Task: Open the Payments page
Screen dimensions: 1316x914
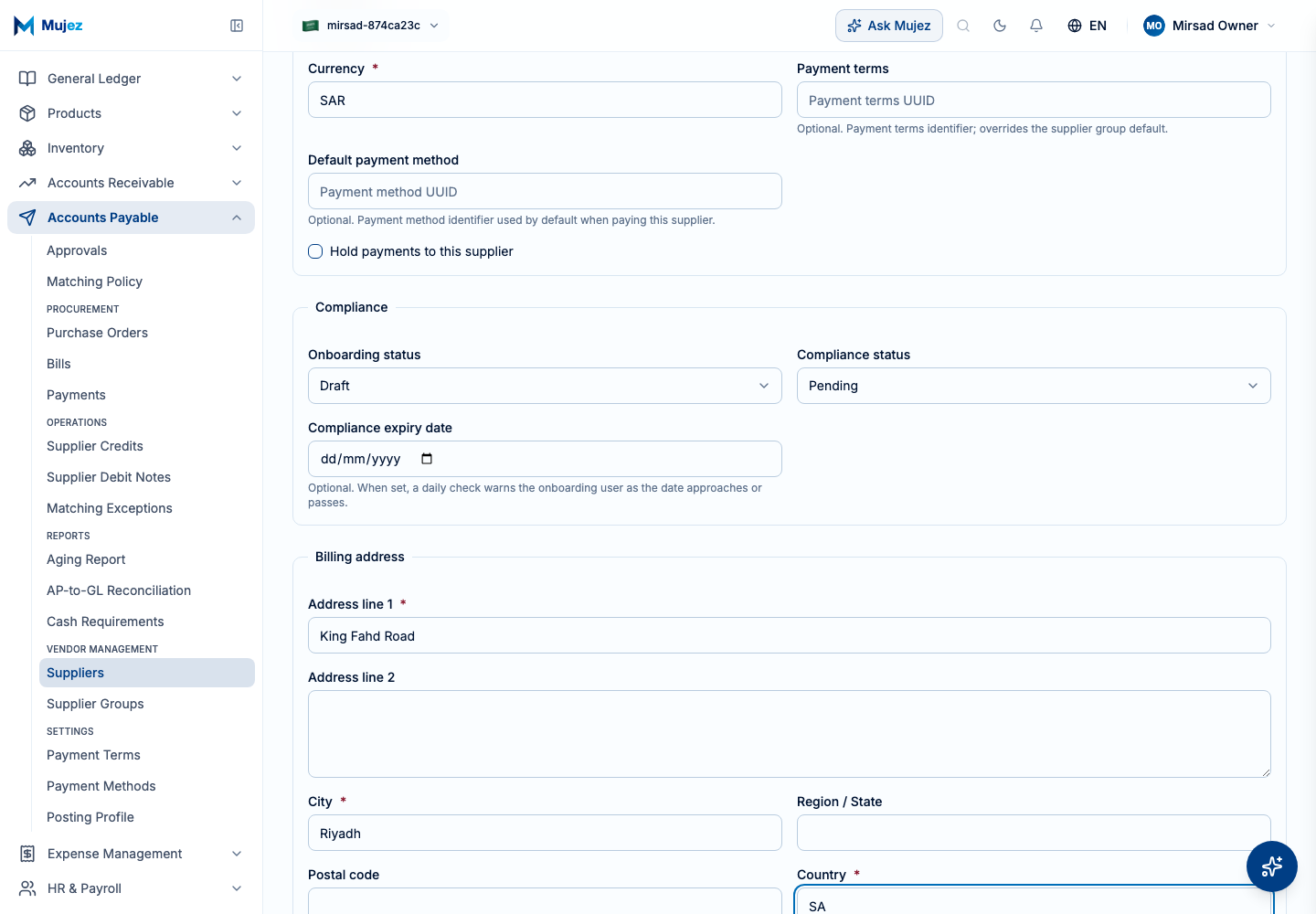Action: pos(147,395)
